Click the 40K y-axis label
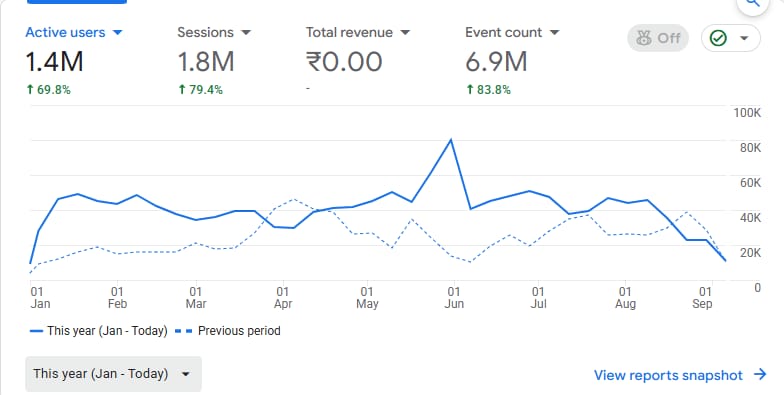 [750, 218]
